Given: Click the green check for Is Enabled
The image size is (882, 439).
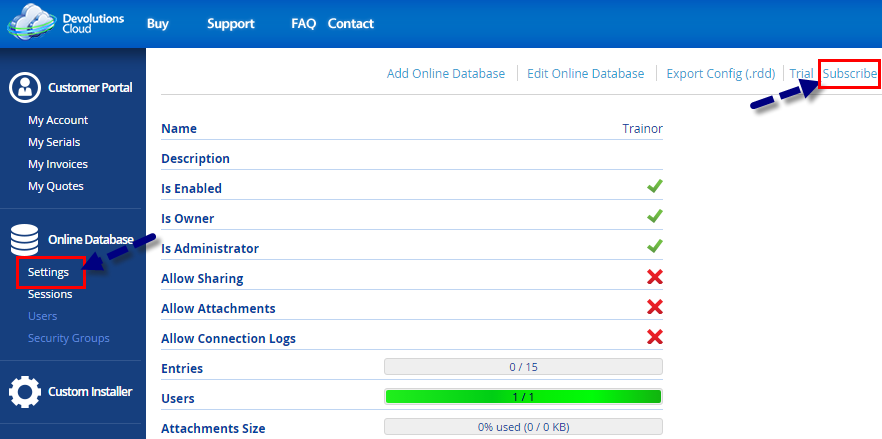Looking at the screenshot, I should pos(655,187).
